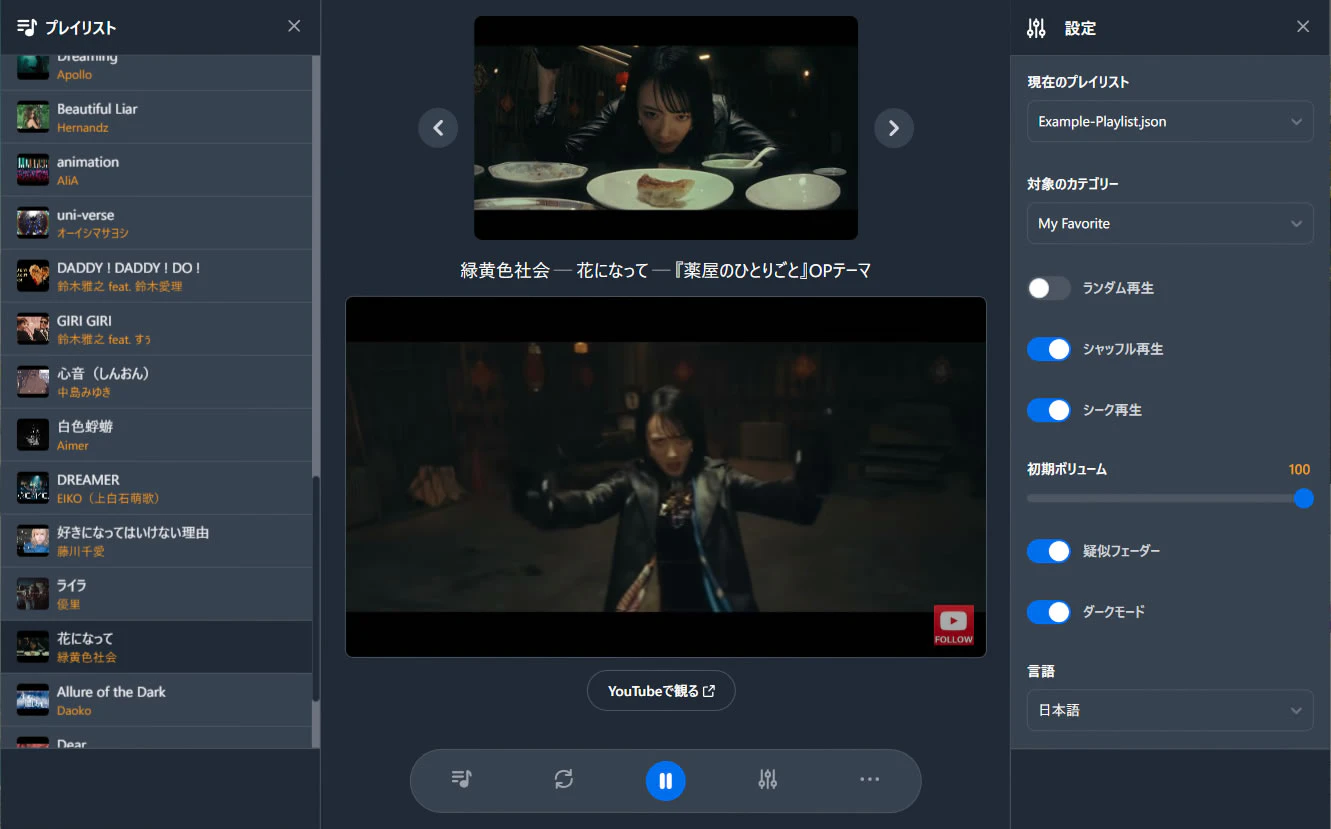Play 'GIRI GIRI' from the playlist
1331x829 pixels.
156,329
